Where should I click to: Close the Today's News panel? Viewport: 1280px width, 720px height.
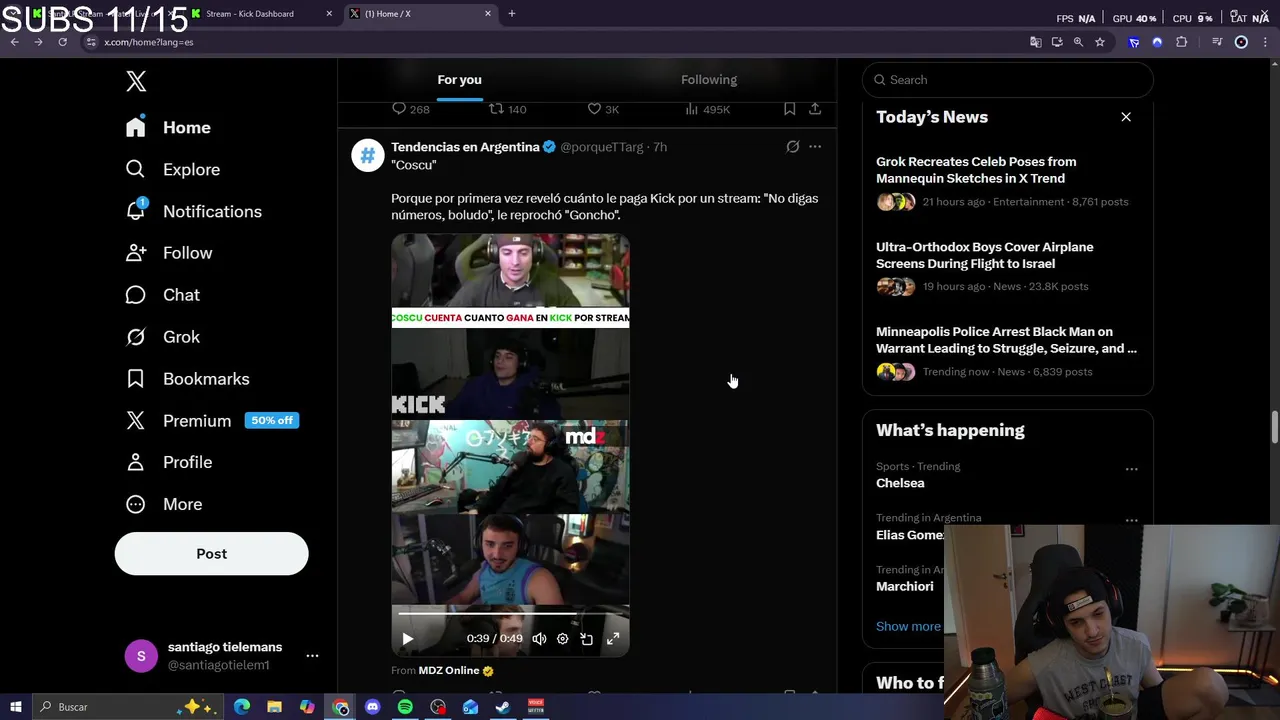coord(1126,117)
